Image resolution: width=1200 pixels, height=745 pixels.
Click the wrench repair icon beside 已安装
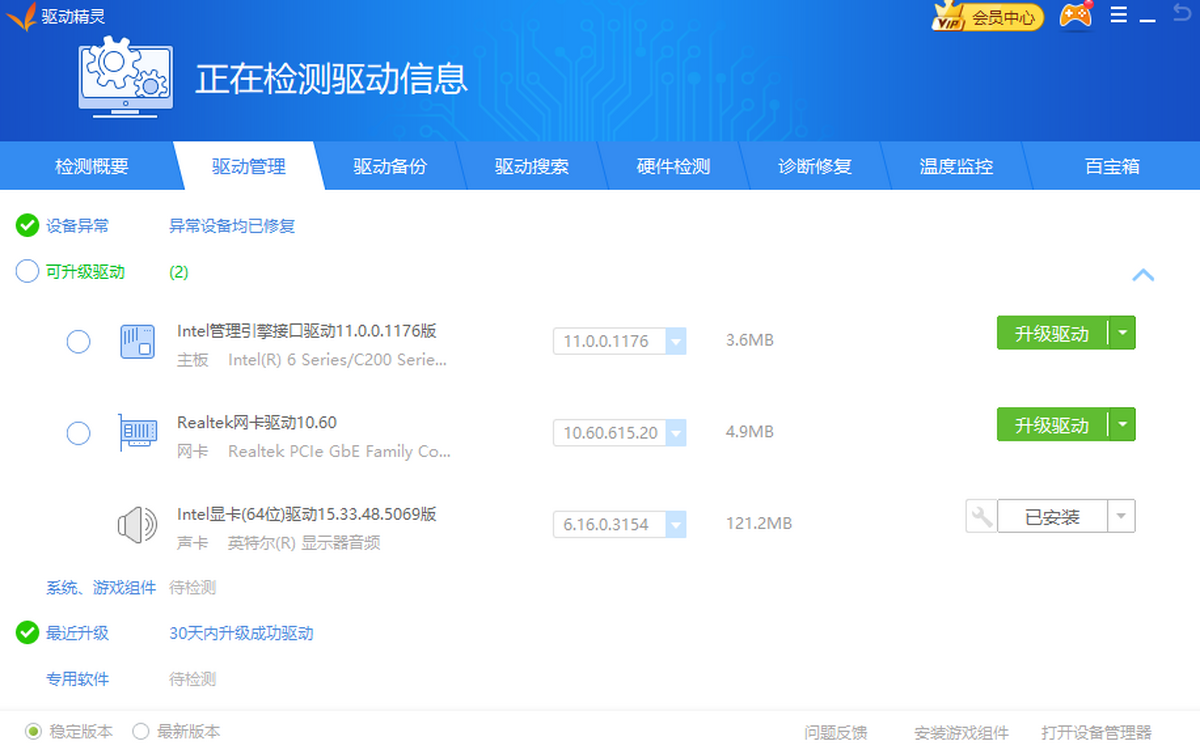981,516
